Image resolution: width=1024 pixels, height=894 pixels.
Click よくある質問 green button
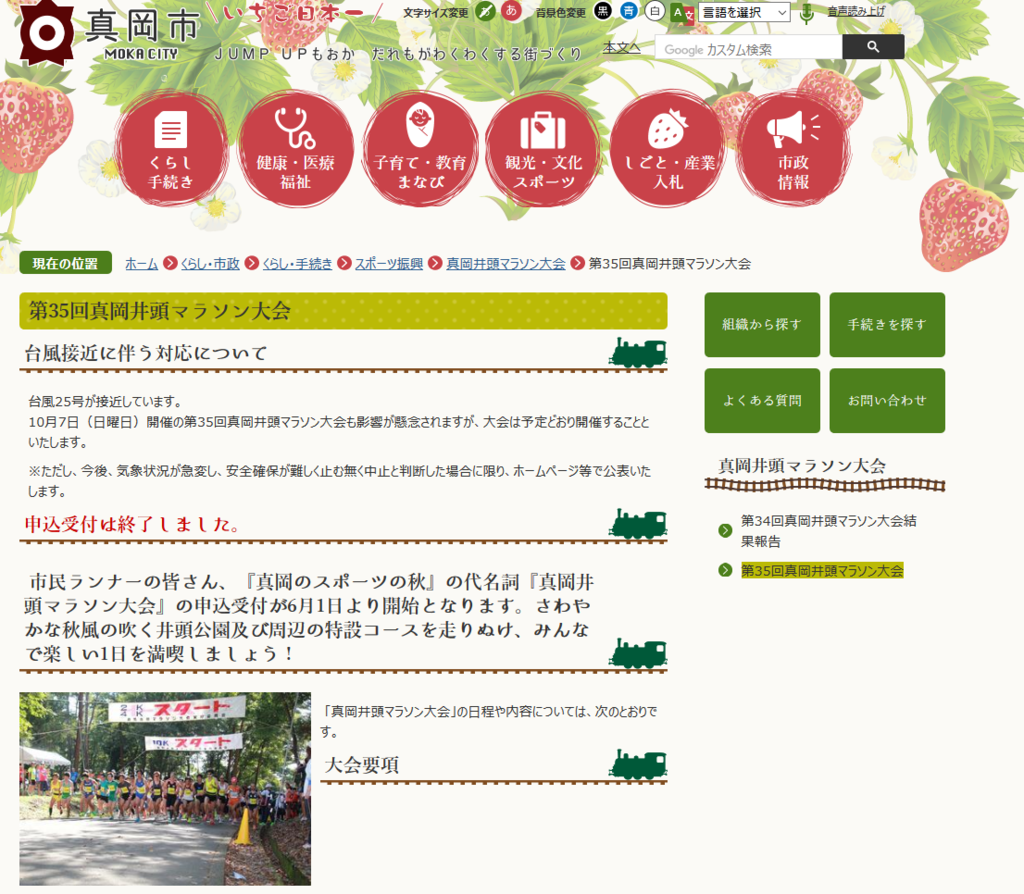click(762, 400)
